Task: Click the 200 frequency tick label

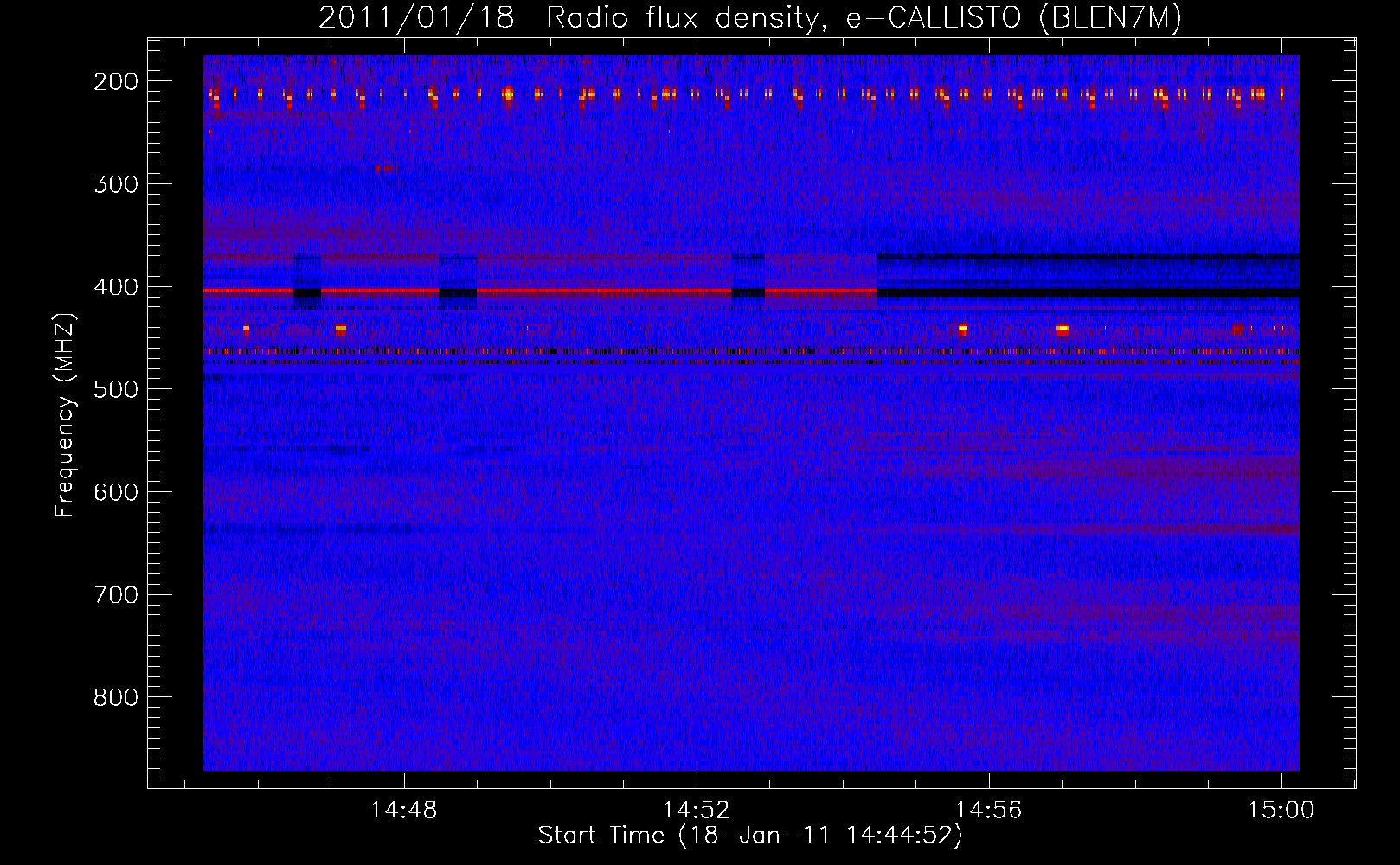Action: click(x=116, y=81)
